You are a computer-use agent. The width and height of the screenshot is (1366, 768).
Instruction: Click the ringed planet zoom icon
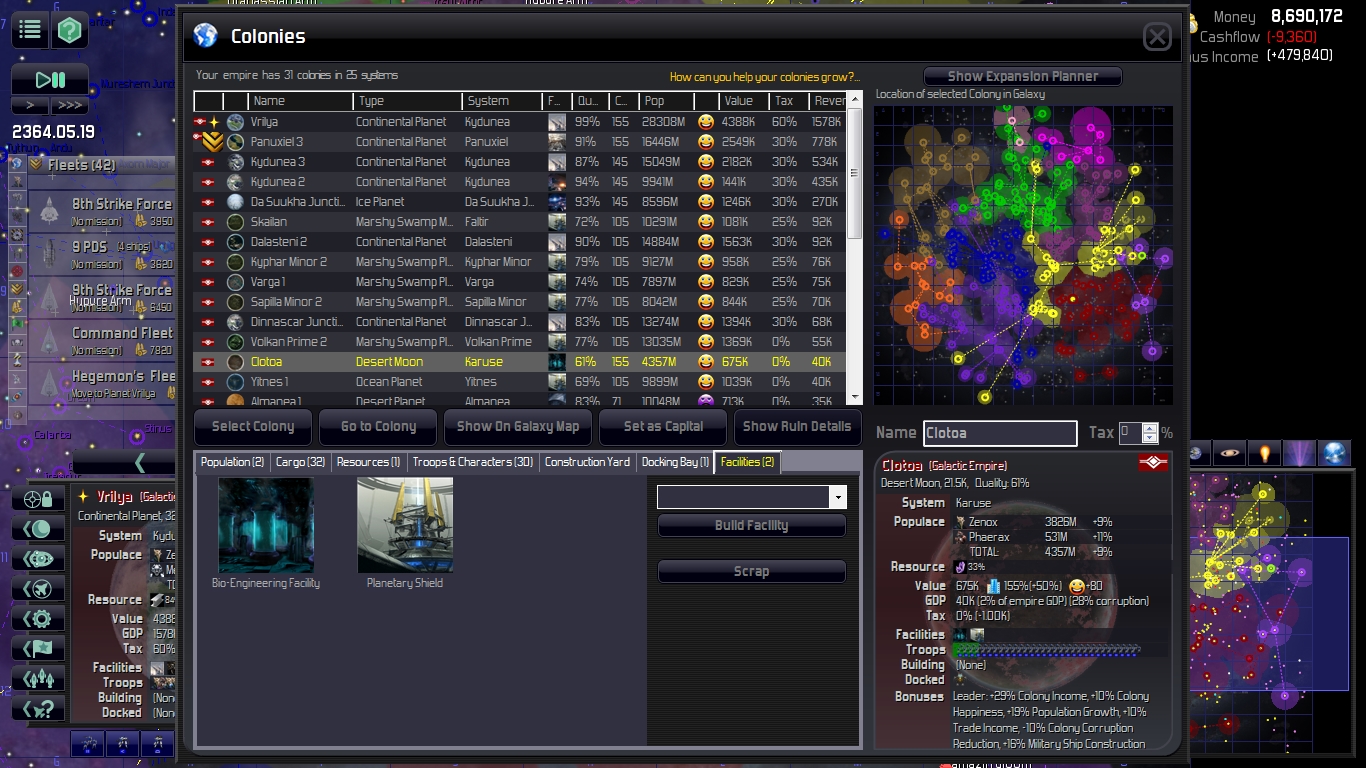(x=1230, y=453)
